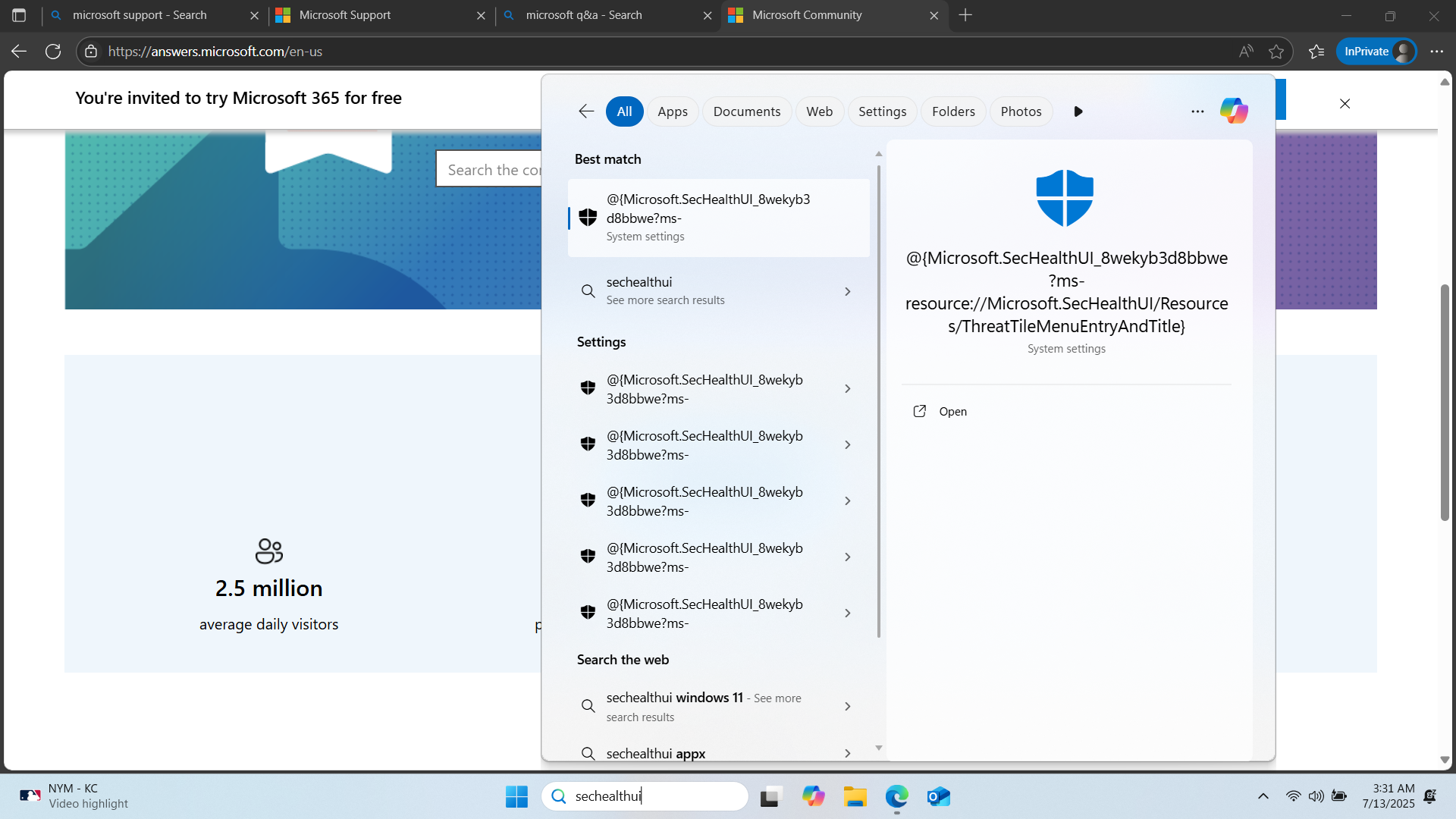This screenshot has height=819, width=1456.
Task: Show hidden system tray icons
Action: coord(1263,796)
